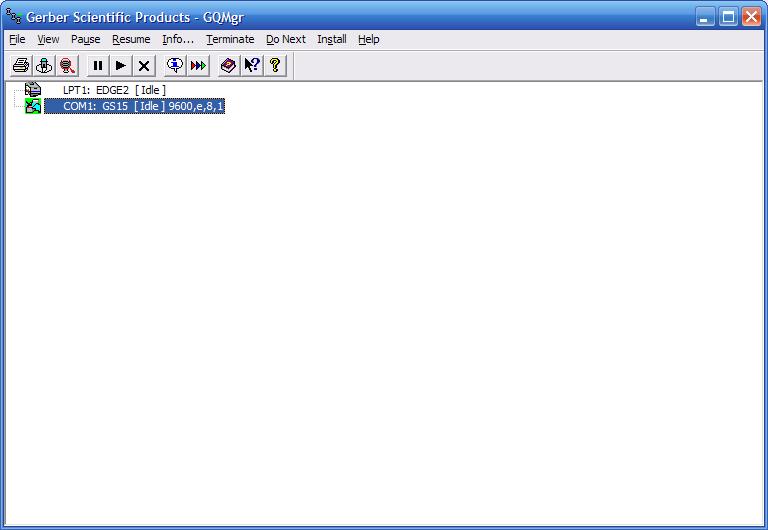The width and height of the screenshot is (768, 530).
Task: Close the GQMgr window
Action: [751, 17]
